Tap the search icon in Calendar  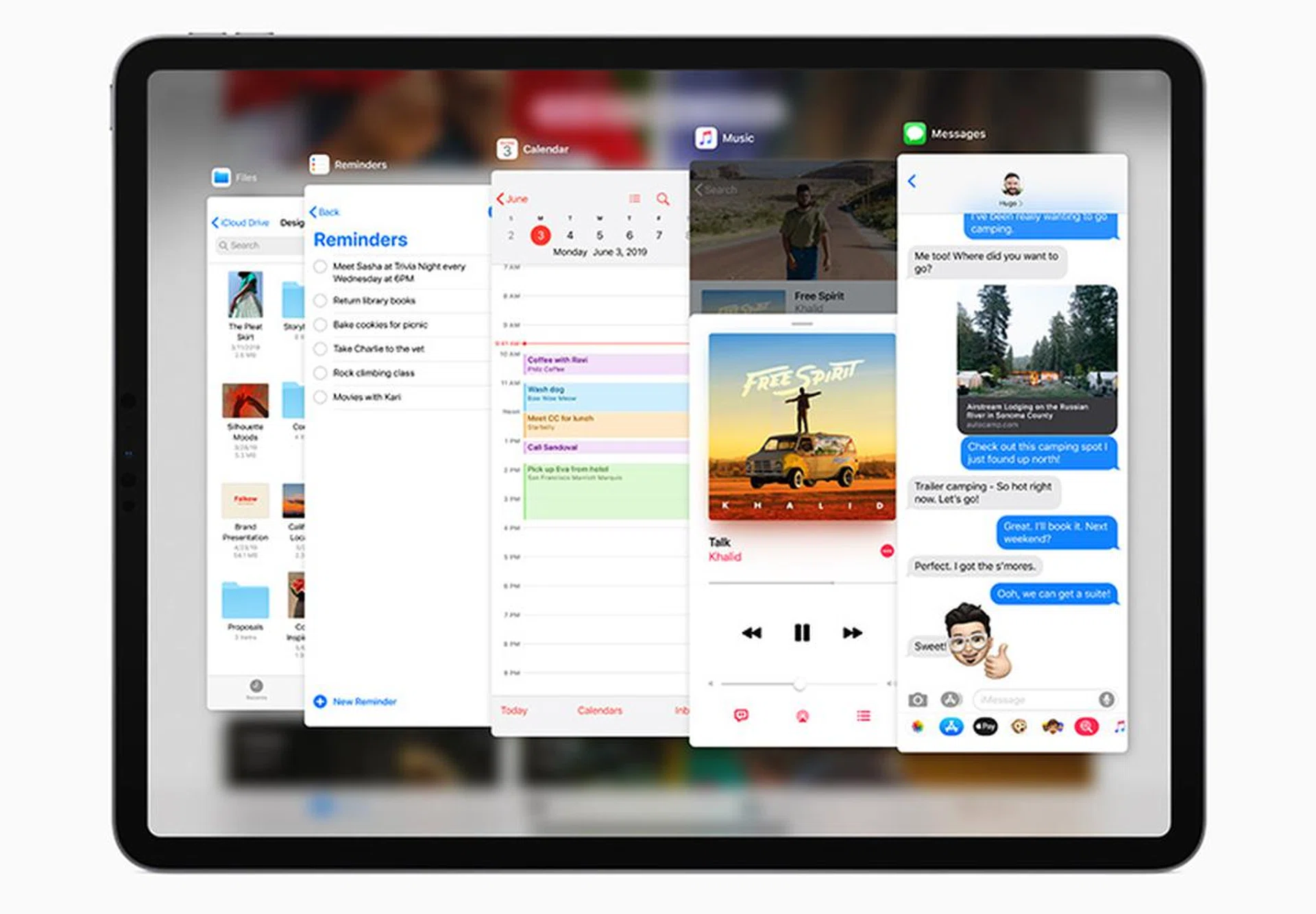pyautogui.click(x=662, y=199)
